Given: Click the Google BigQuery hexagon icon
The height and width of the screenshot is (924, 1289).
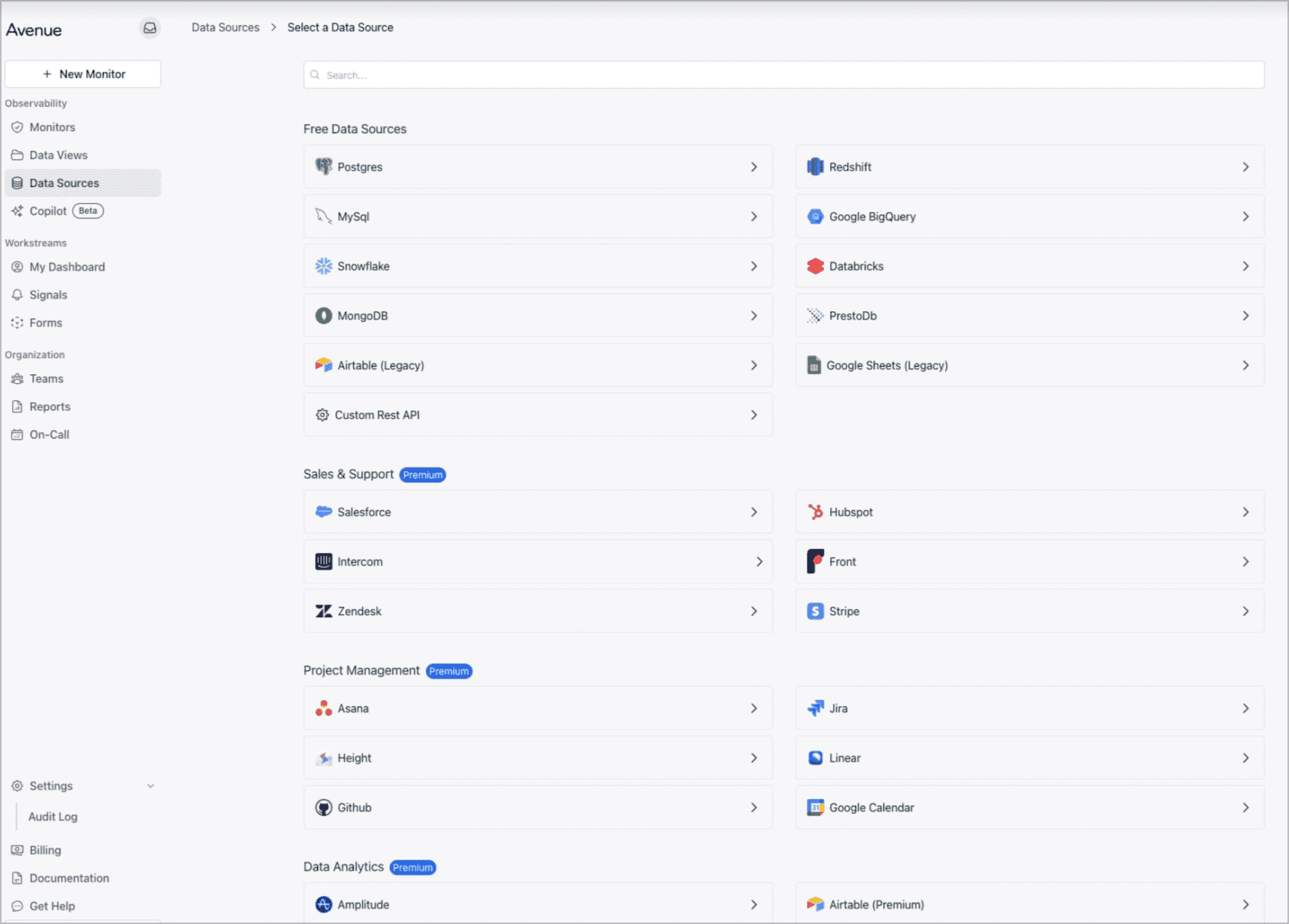Looking at the screenshot, I should pyautogui.click(x=815, y=217).
